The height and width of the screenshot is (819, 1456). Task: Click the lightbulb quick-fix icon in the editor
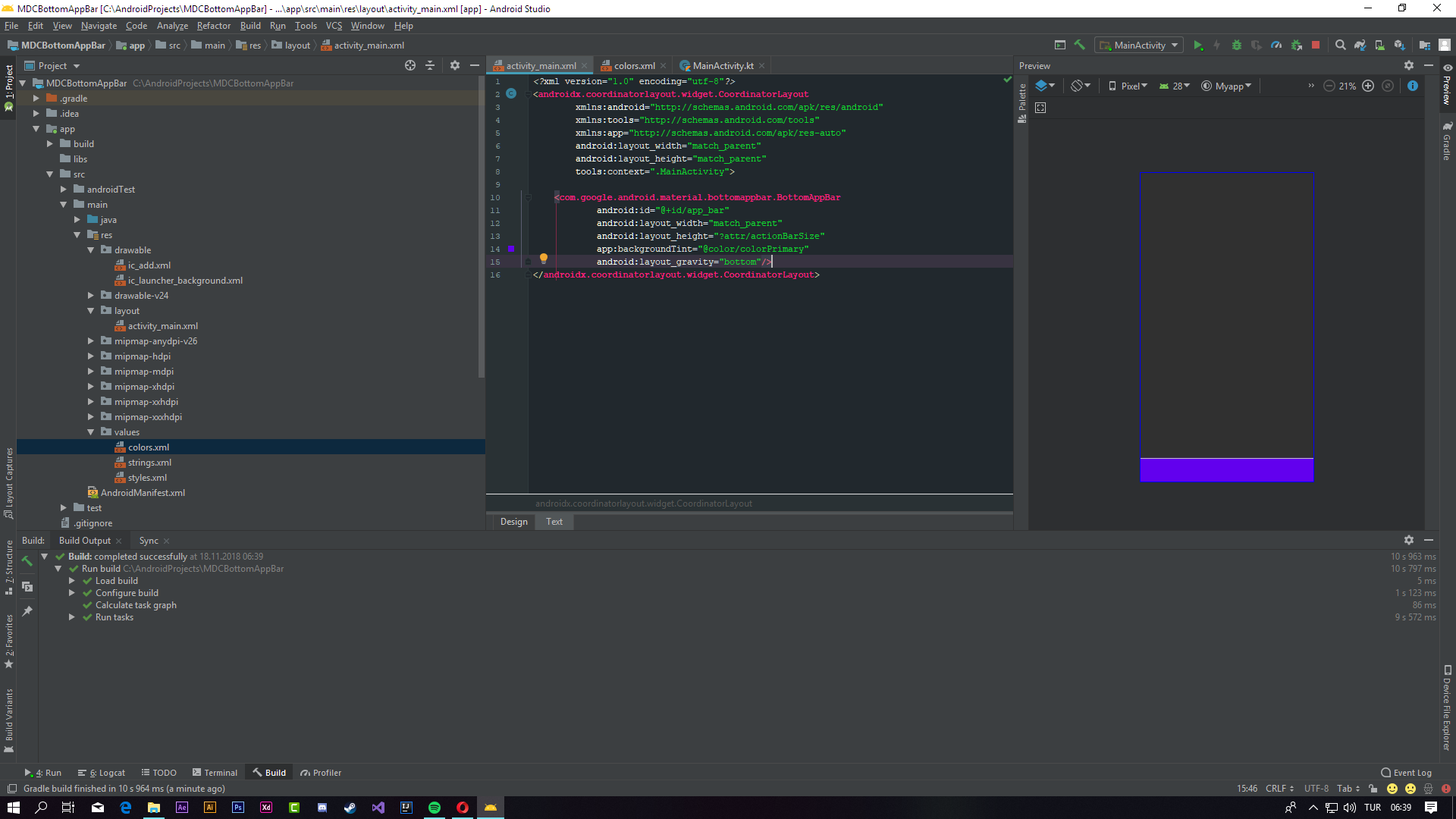click(544, 259)
